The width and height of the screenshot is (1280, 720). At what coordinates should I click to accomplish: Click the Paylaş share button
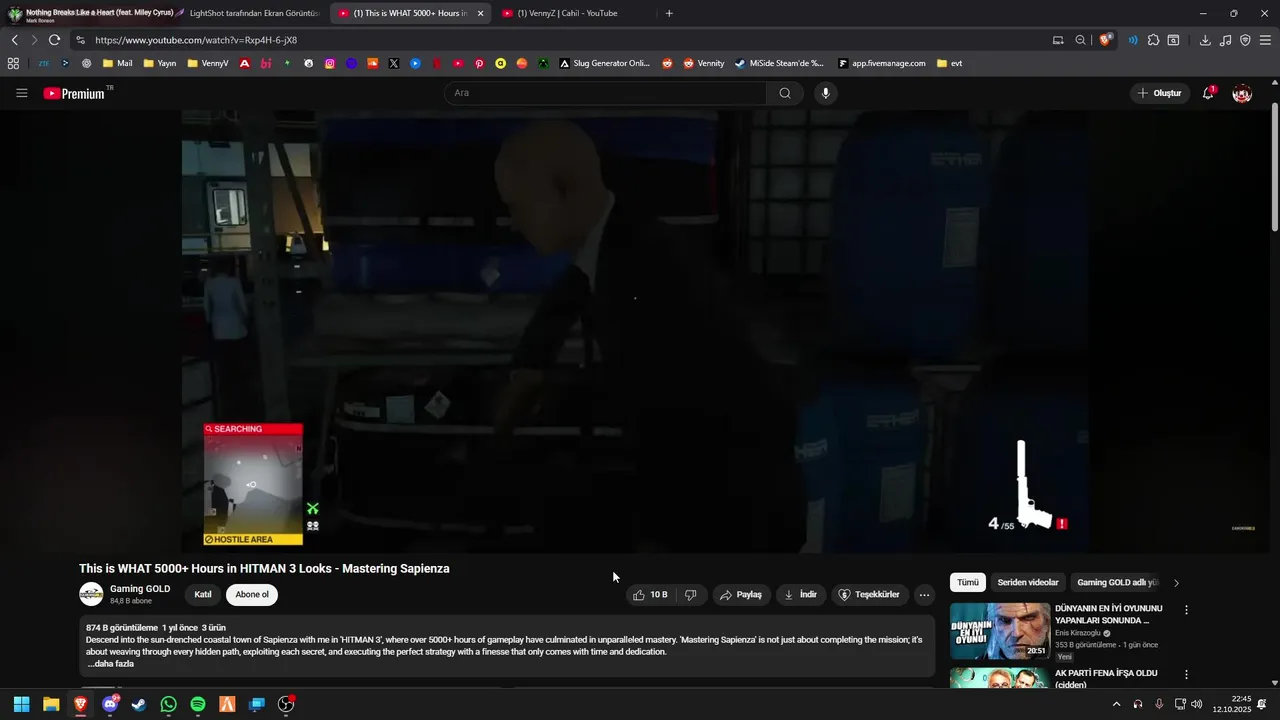click(741, 595)
